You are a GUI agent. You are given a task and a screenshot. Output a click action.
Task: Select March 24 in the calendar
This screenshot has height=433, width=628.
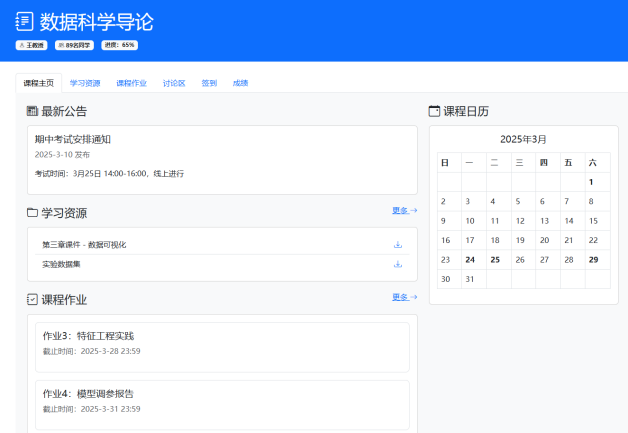[474, 260]
